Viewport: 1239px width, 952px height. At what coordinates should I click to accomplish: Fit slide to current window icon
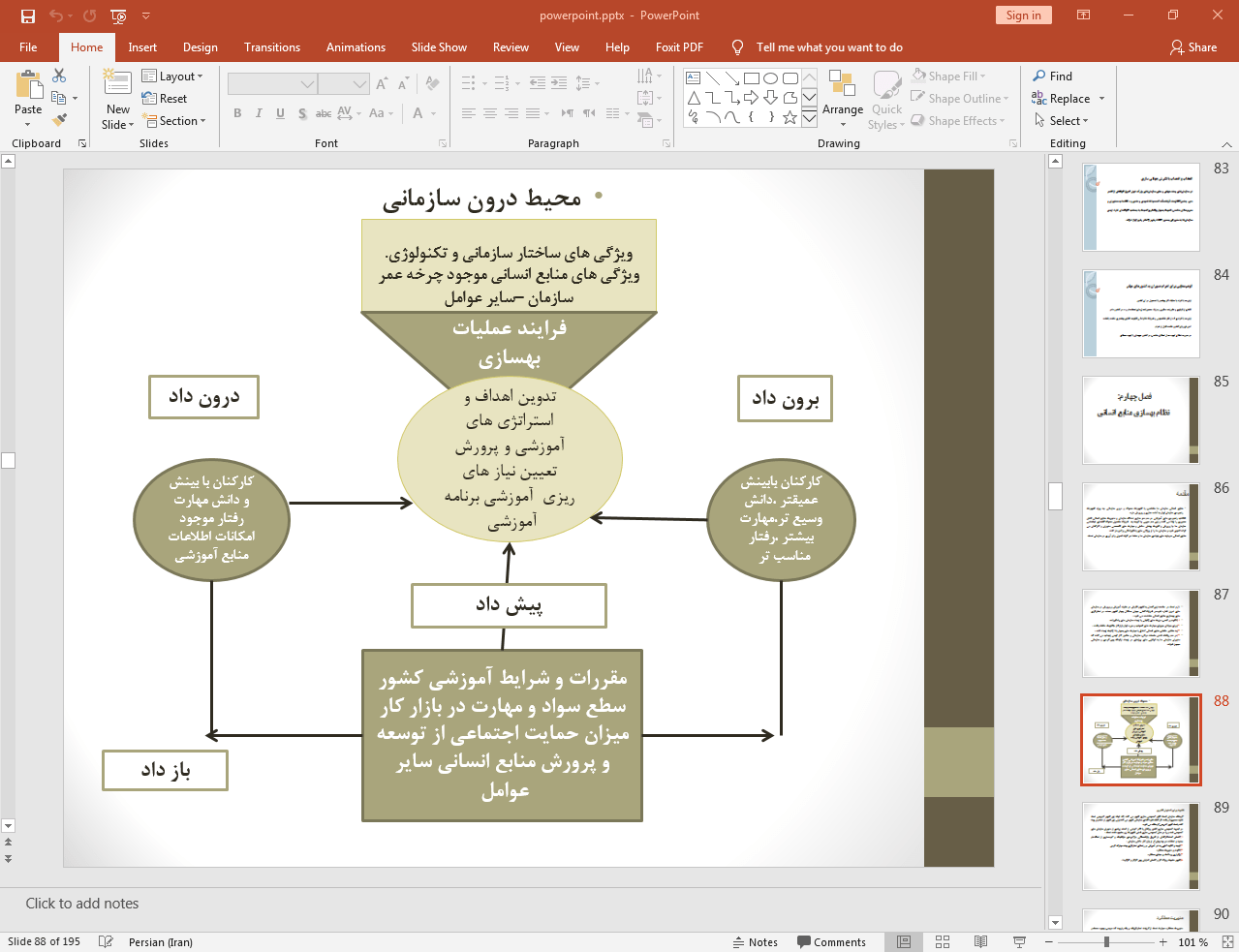(1227, 941)
